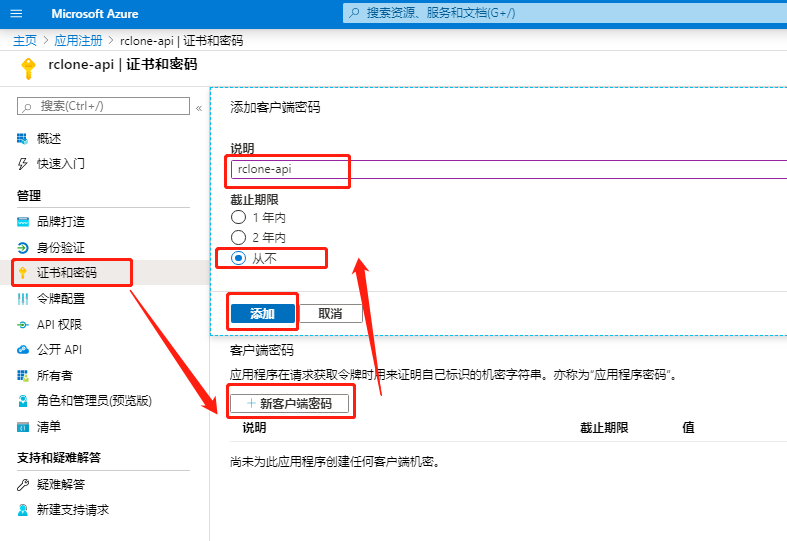787x541 pixels.
Task: Go to 应用注册 breadcrumb link
Action: 78,41
